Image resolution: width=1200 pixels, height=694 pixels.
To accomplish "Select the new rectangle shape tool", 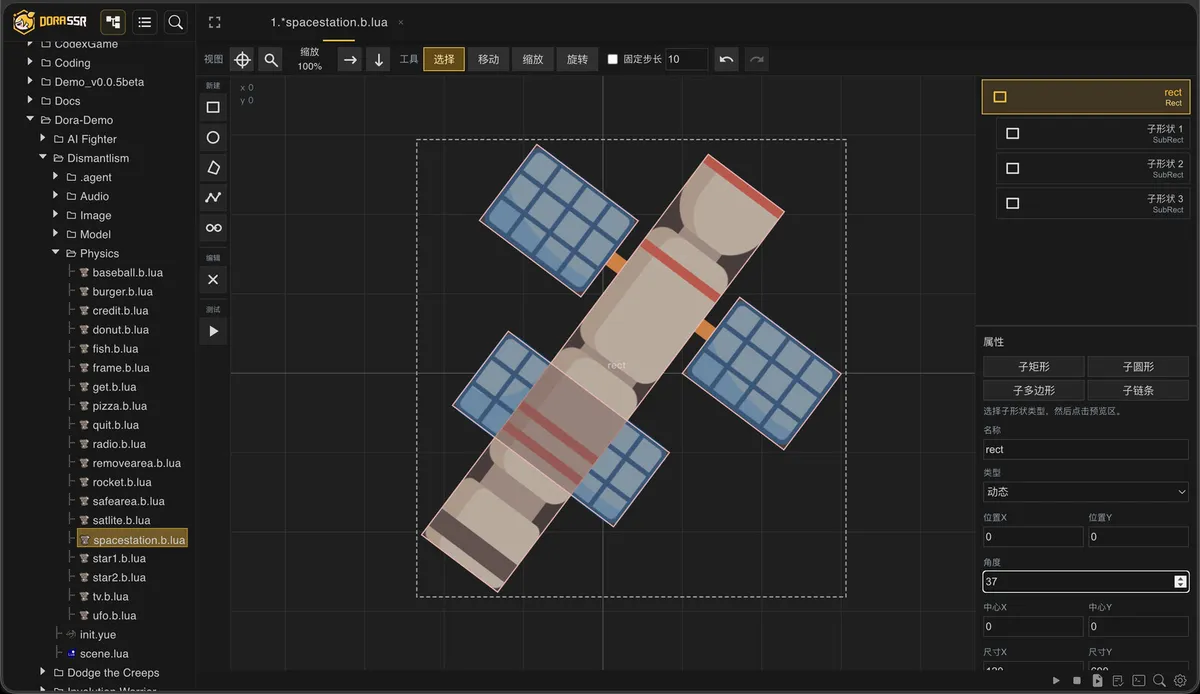I will pos(213,107).
